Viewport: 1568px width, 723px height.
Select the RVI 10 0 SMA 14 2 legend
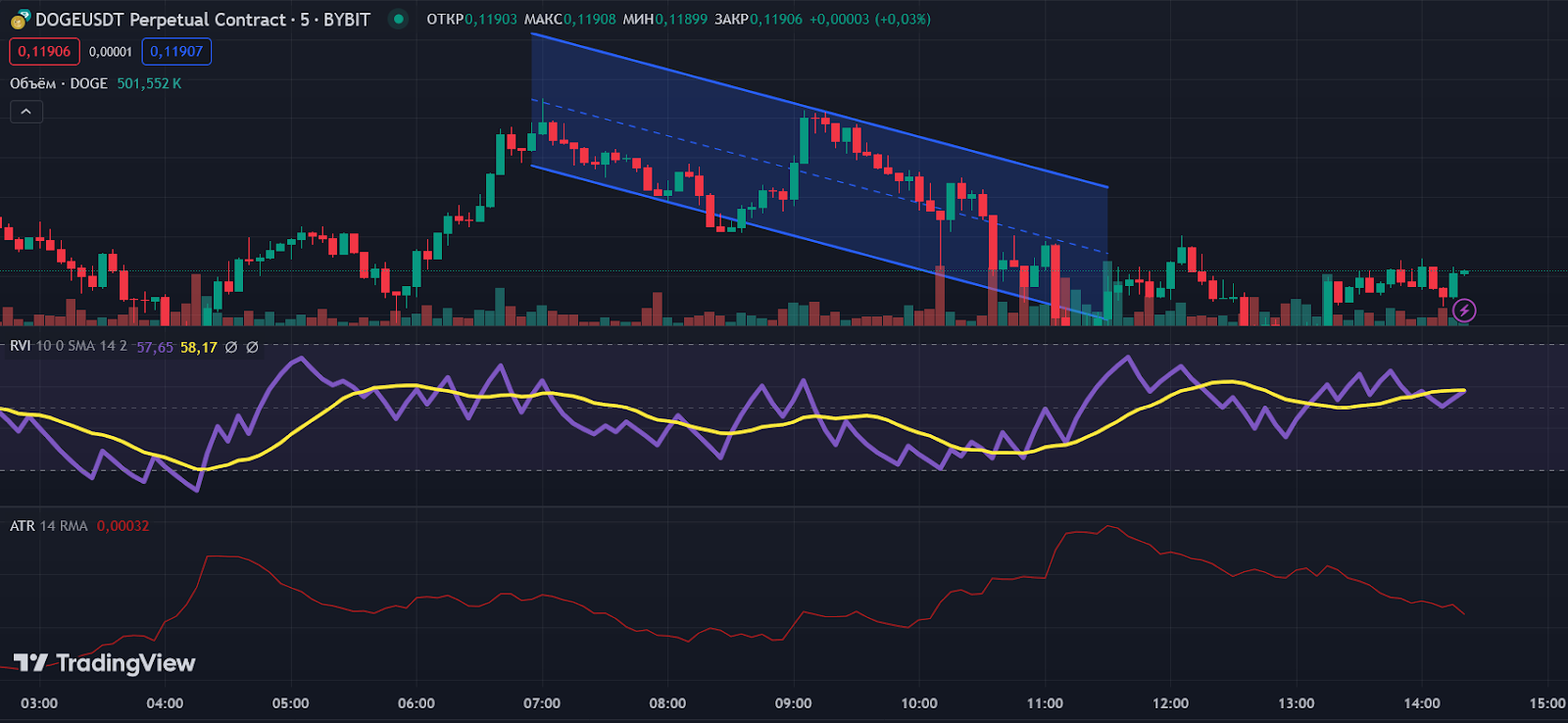coord(69,346)
